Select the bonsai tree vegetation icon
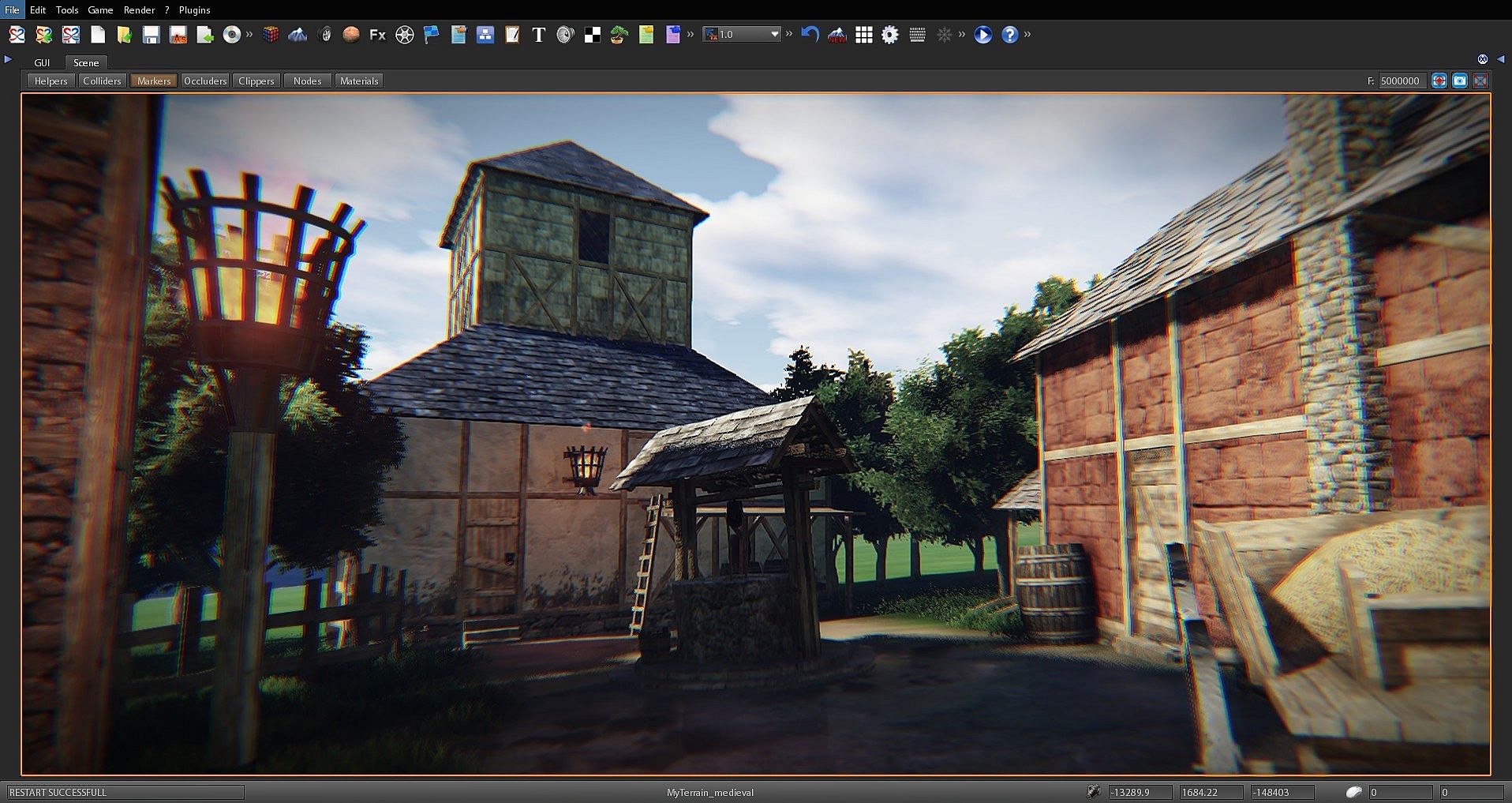The image size is (1512, 803). tap(619, 35)
